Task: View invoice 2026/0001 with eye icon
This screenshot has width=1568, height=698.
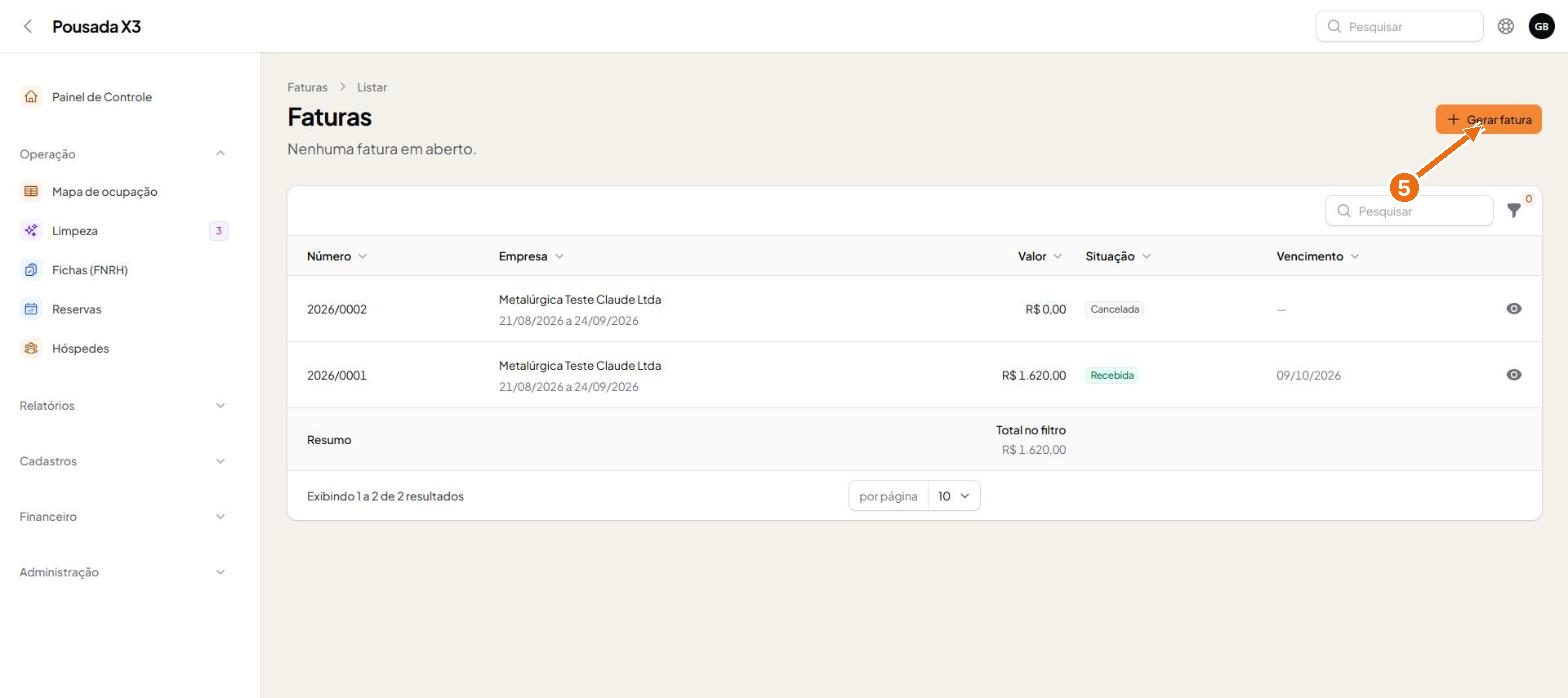Action: pos(1514,375)
